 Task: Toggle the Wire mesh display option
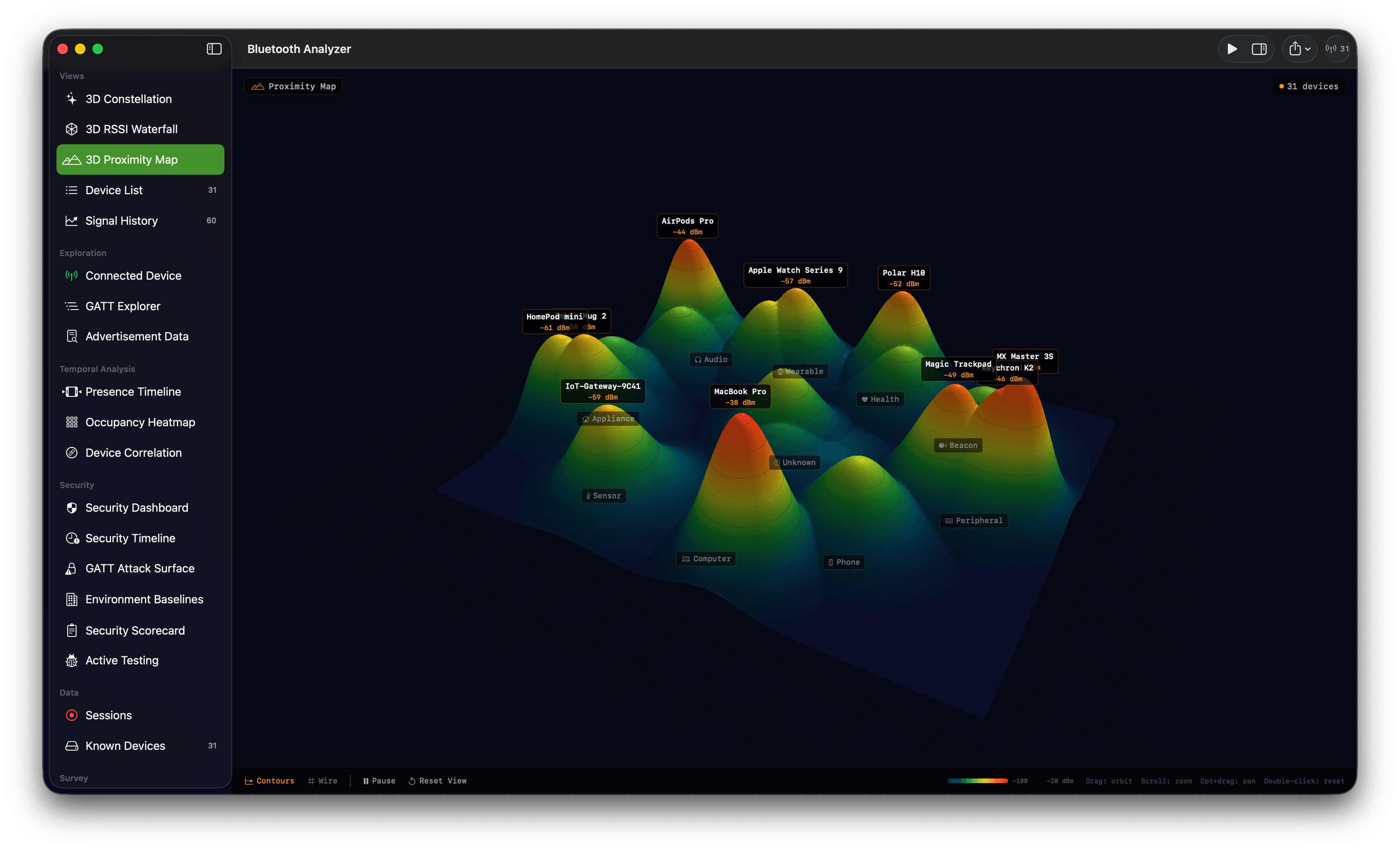(x=322, y=780)
